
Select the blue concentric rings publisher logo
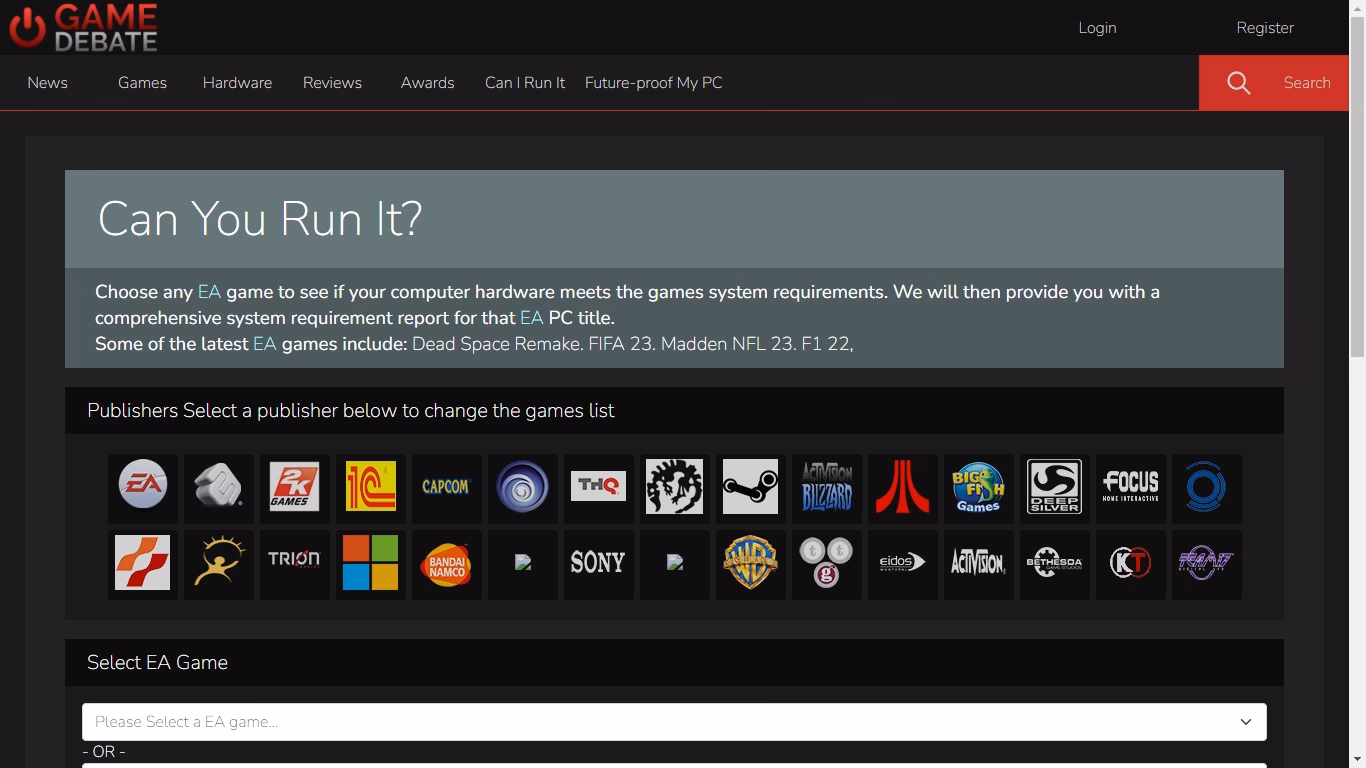1207,487
